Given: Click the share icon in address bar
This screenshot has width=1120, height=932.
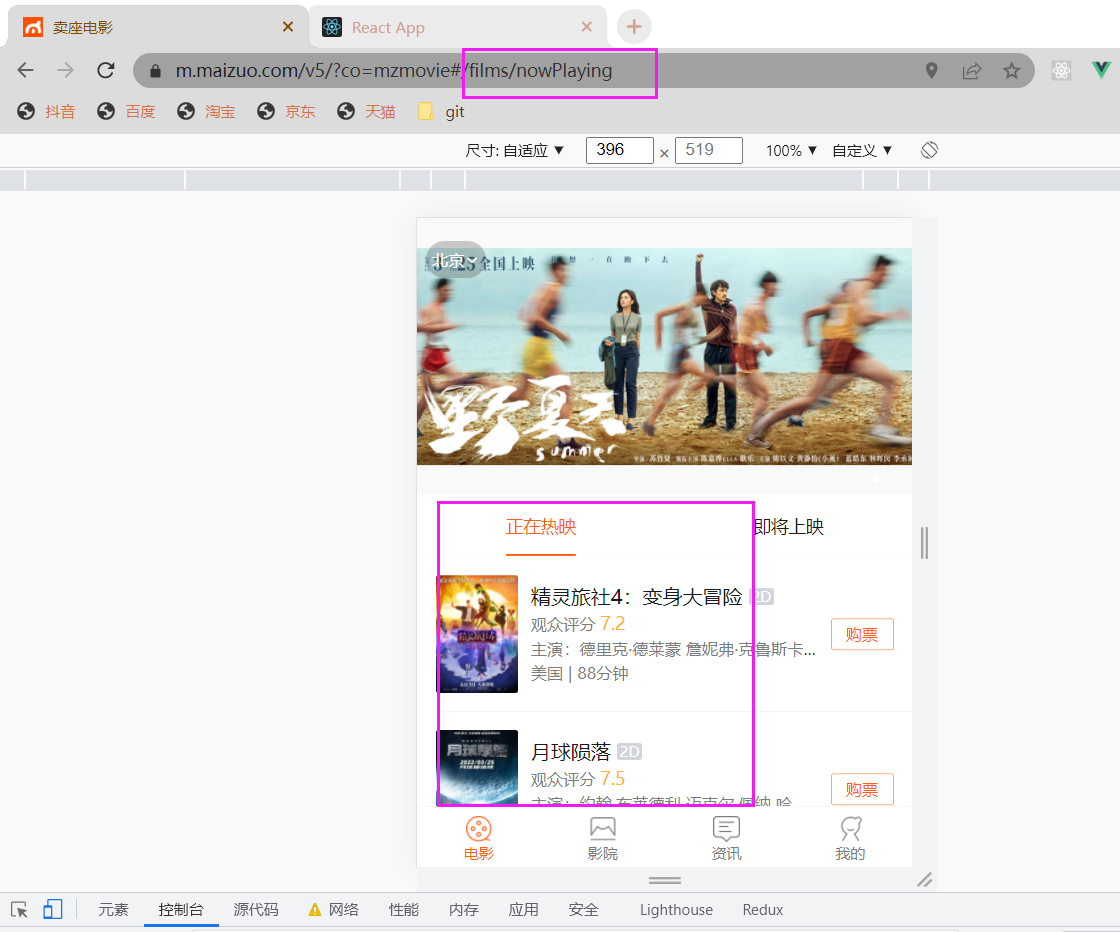Looking at the screenshot, I should click(x=971, y=70).
